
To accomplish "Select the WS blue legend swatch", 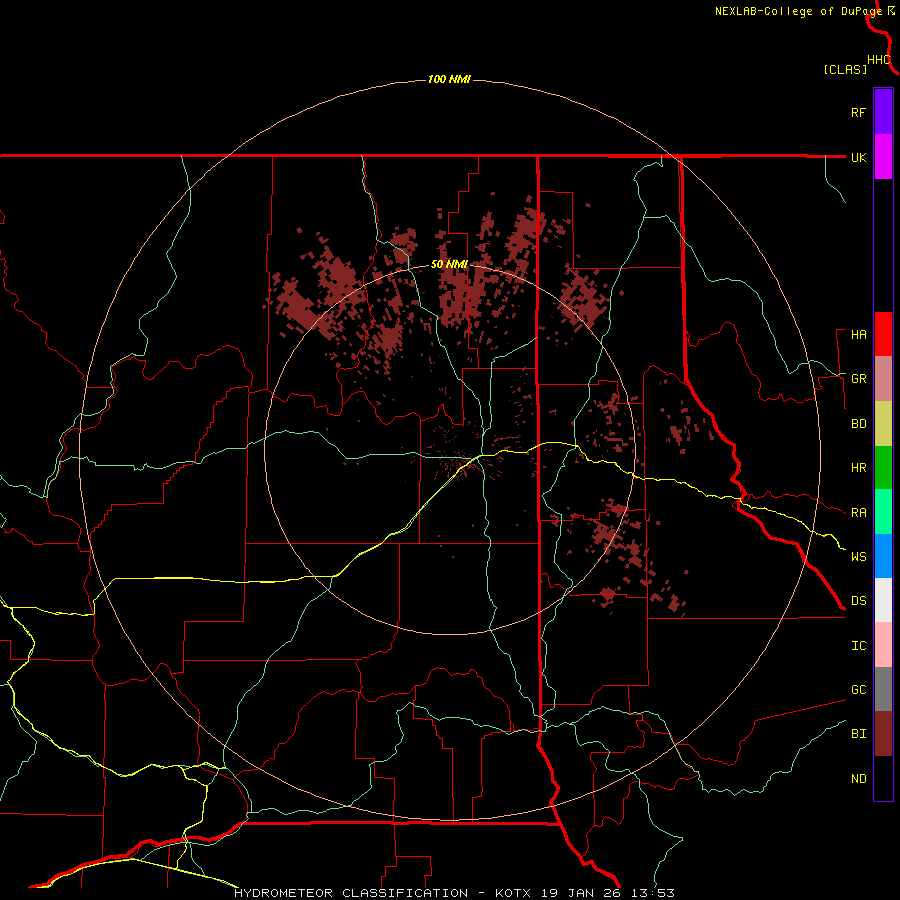I will [x=883, y=556].
